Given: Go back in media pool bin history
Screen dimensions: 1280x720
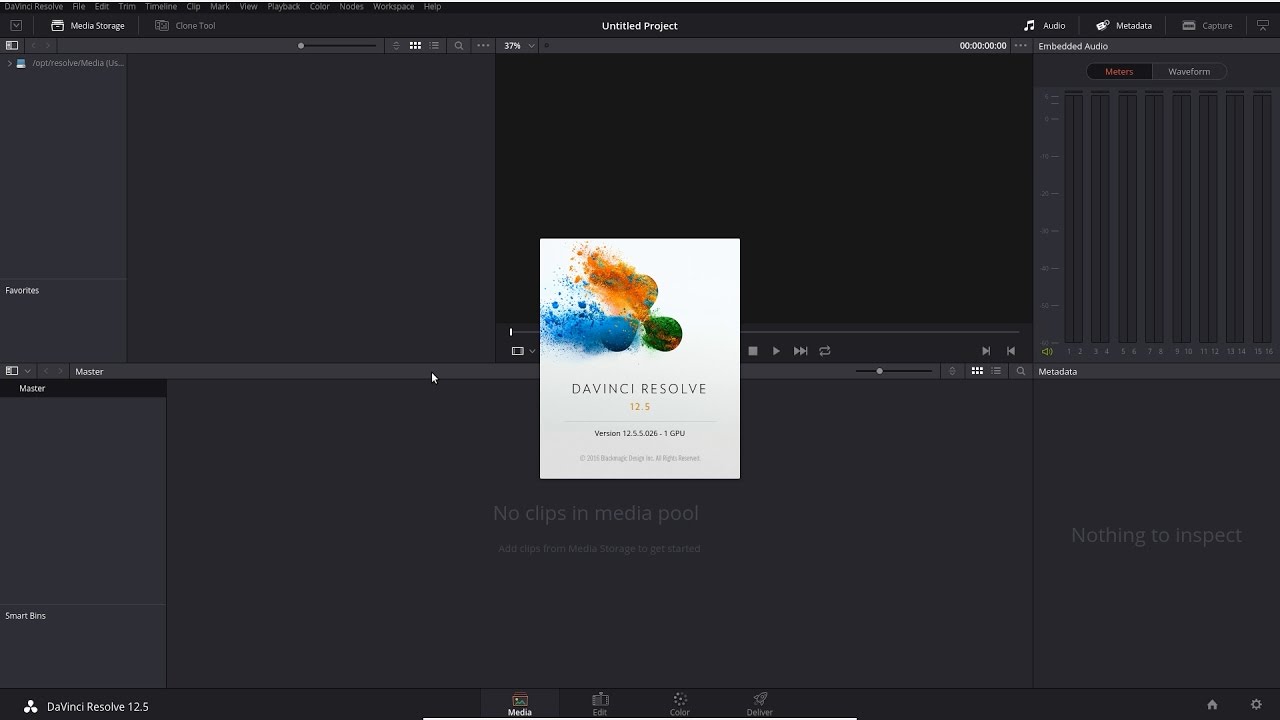Looking at the screenshot, I should pos(45,371).
